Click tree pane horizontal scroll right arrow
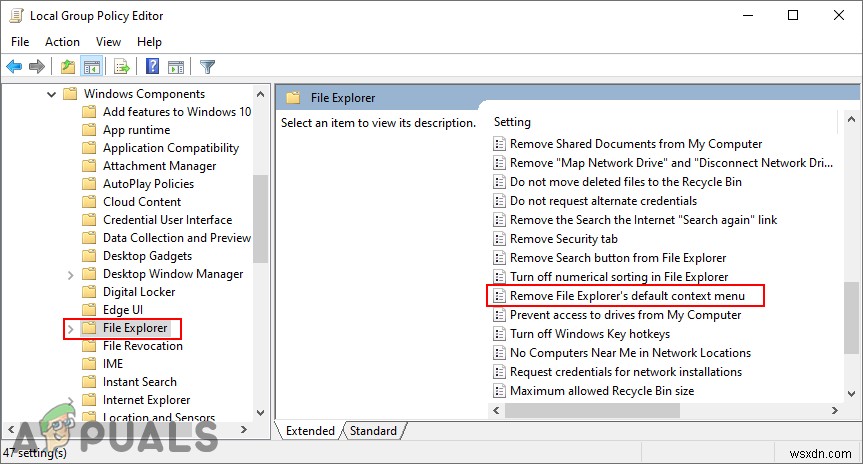863x464 pixels. (244, 429)
